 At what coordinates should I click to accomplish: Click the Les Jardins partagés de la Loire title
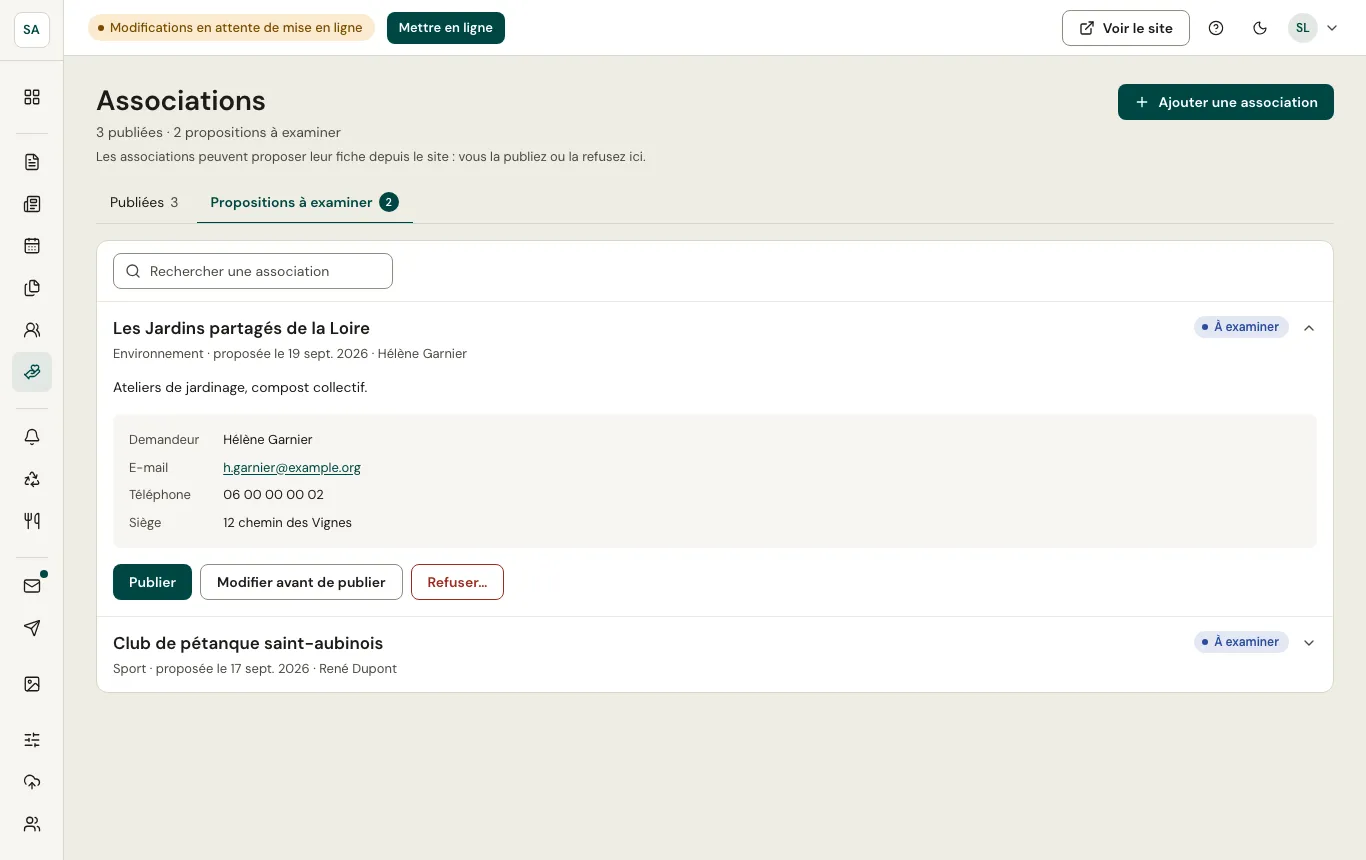(x=241, y=328)
